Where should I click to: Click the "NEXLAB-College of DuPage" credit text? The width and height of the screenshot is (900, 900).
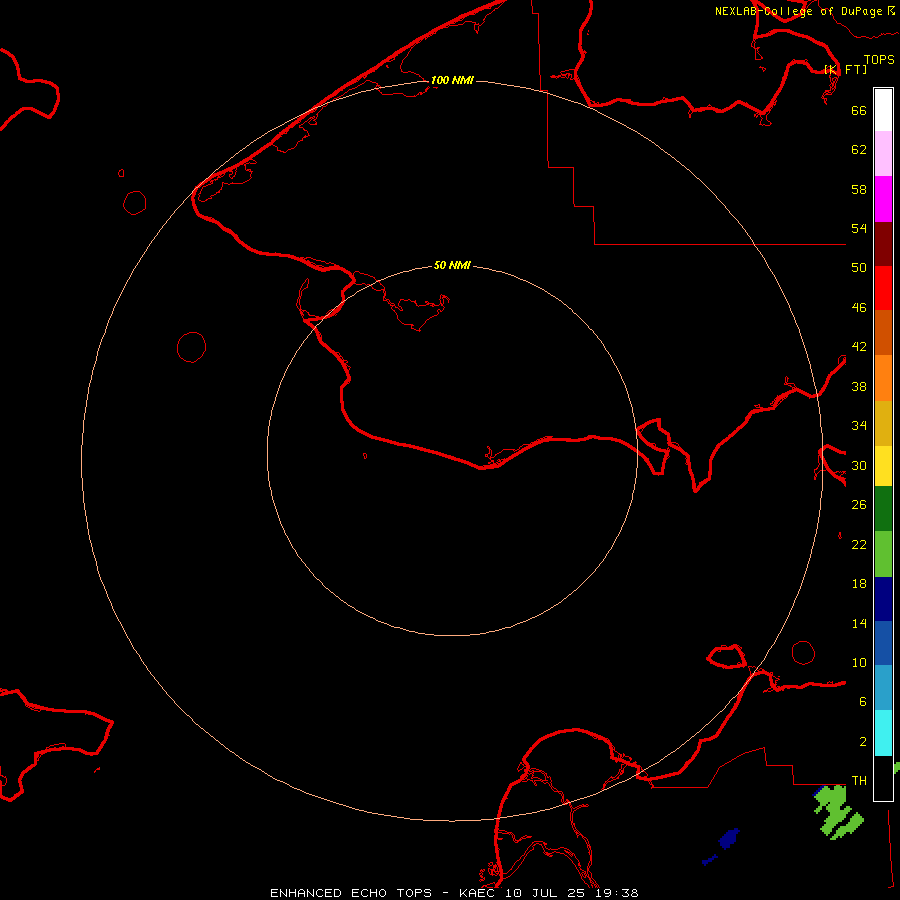[x=798, y=11]
